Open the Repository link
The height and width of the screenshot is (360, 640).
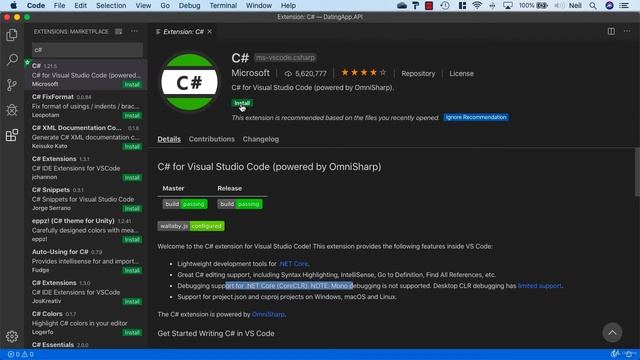(x=418, y=73)
